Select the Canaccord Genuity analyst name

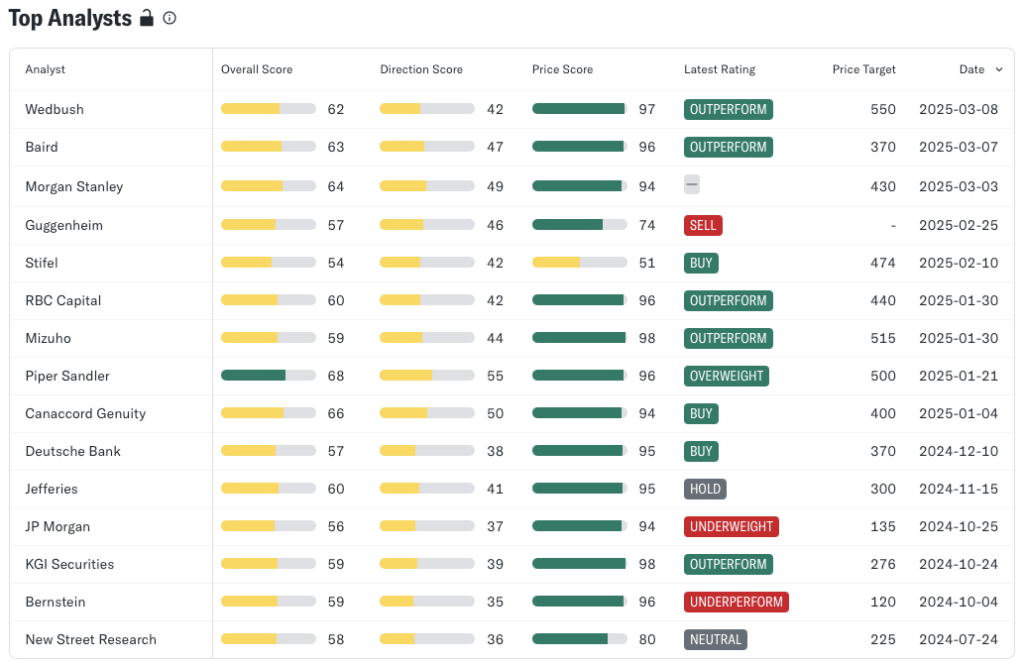pyautogui.click(x=86, y=413)
